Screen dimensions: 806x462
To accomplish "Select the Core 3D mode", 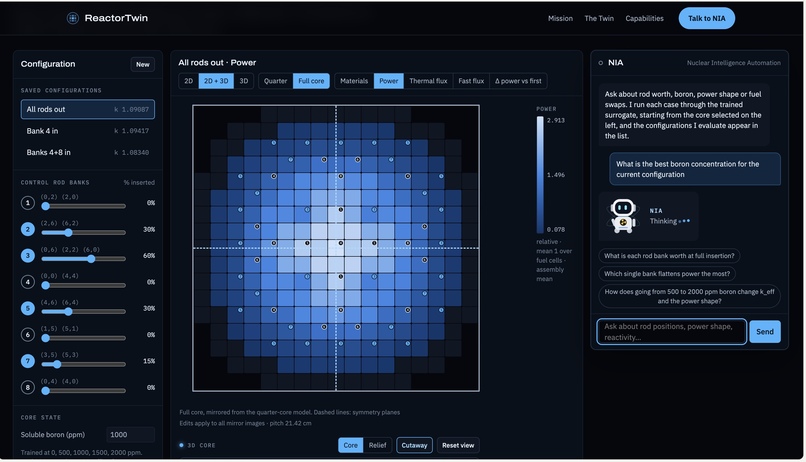I will coord(351,446).
